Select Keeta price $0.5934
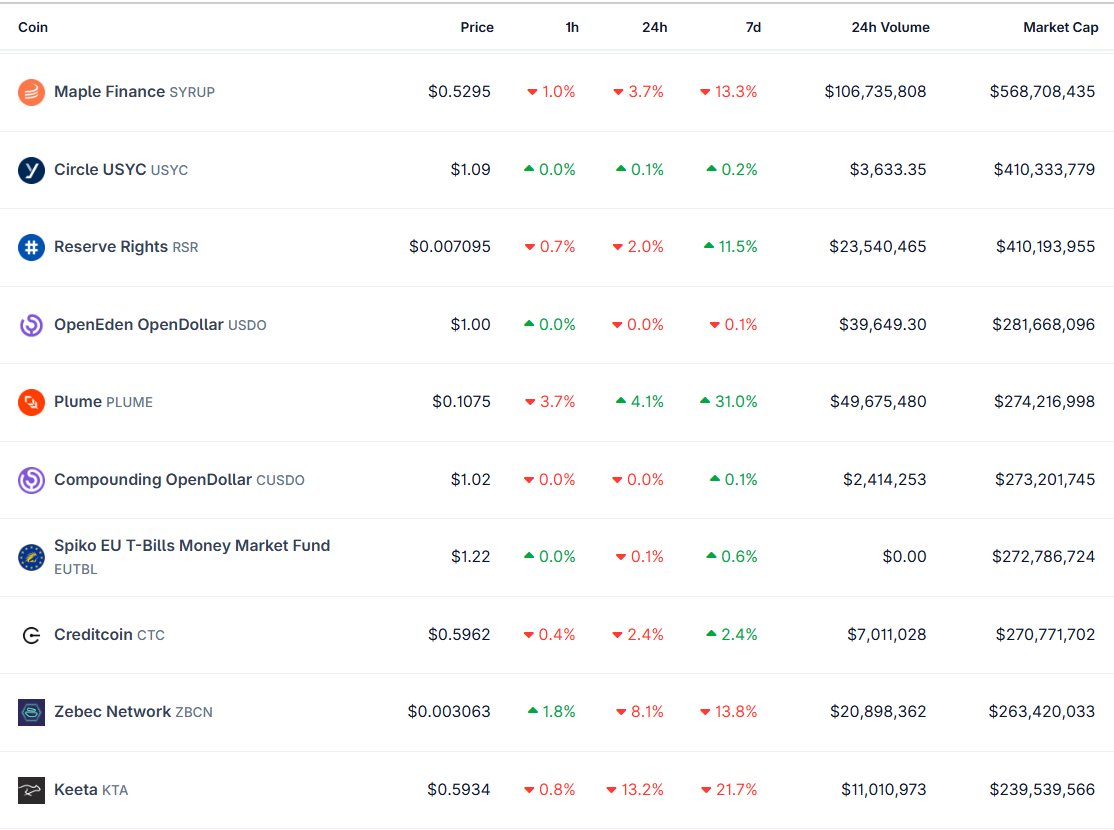This screenshot has width=1114, height=830. tap(458, 789)
